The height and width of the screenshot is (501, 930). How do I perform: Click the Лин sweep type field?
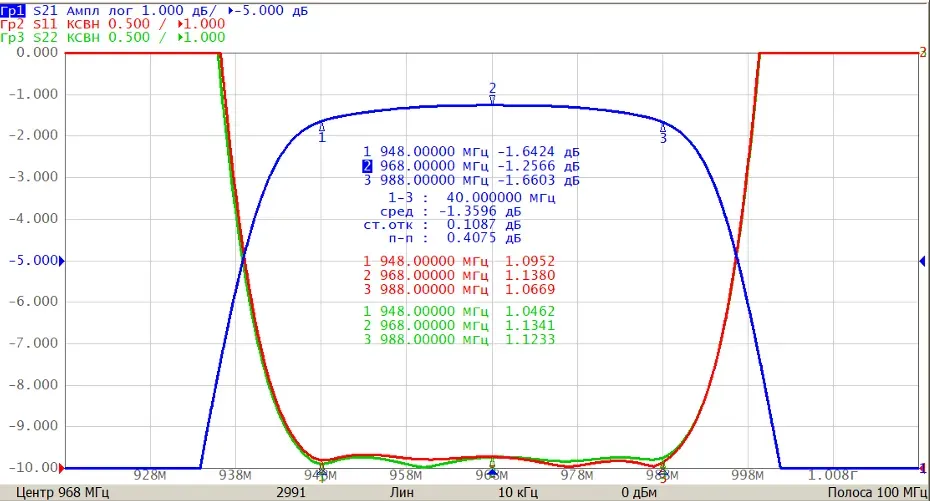402,493
